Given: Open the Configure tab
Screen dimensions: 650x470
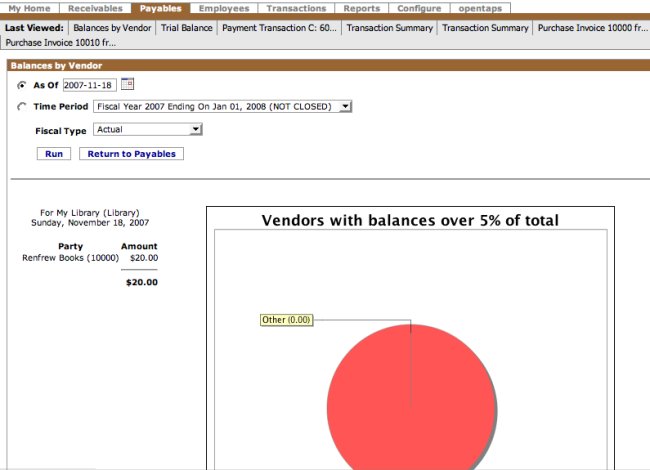Looking at the screenshot, I should 418,8.
